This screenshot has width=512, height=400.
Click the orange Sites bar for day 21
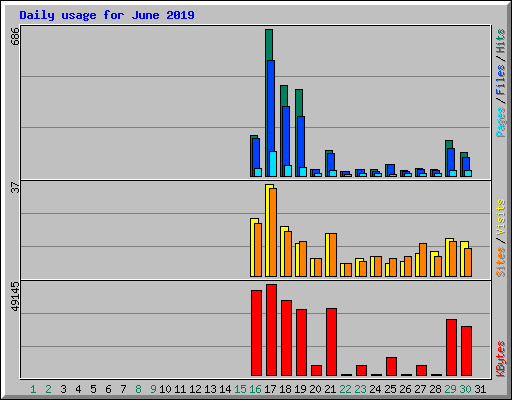click(333, 255)
